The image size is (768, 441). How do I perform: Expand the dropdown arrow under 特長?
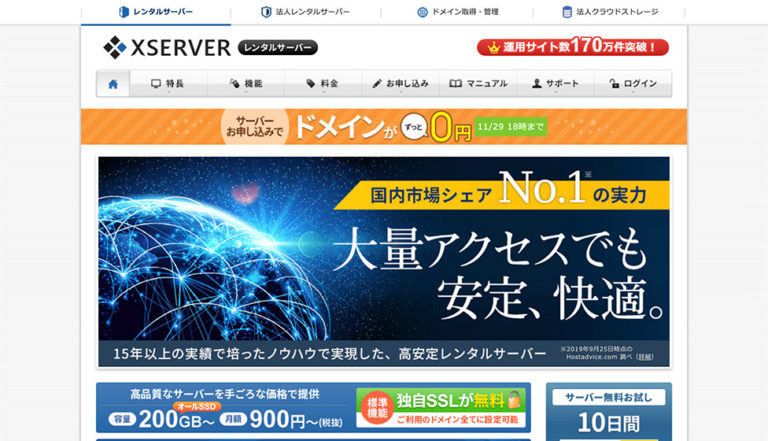click(168, 92)
